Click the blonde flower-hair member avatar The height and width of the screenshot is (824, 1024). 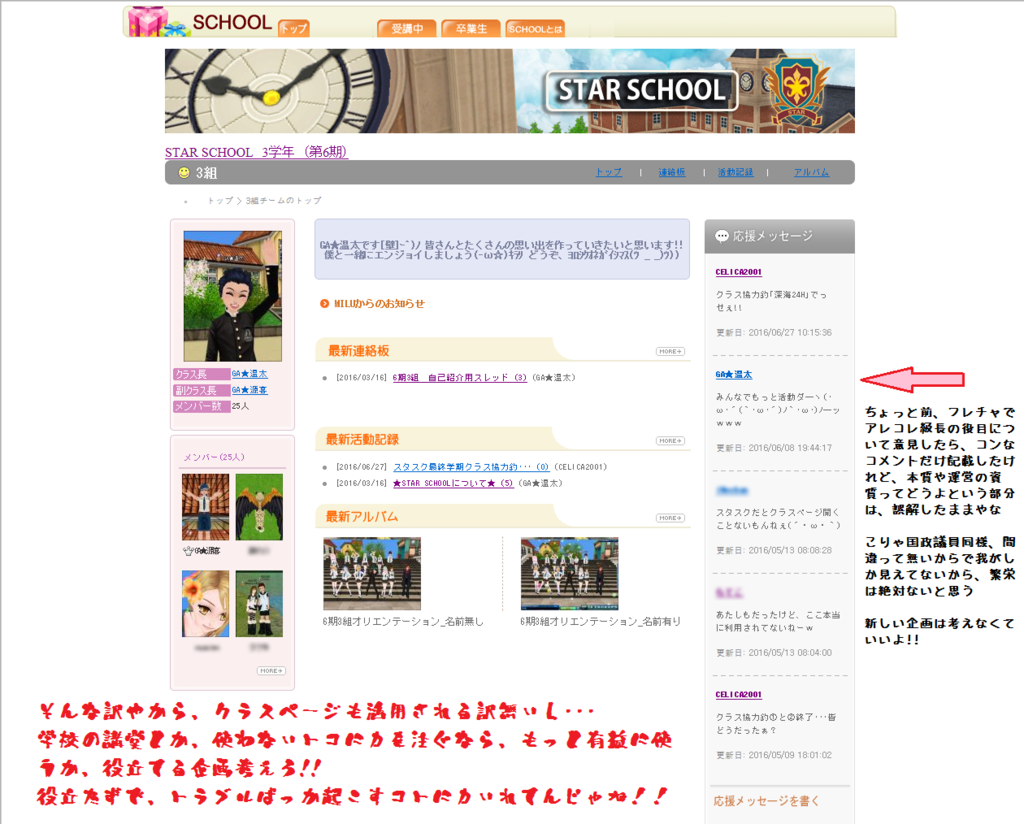(x=205, y=603)
